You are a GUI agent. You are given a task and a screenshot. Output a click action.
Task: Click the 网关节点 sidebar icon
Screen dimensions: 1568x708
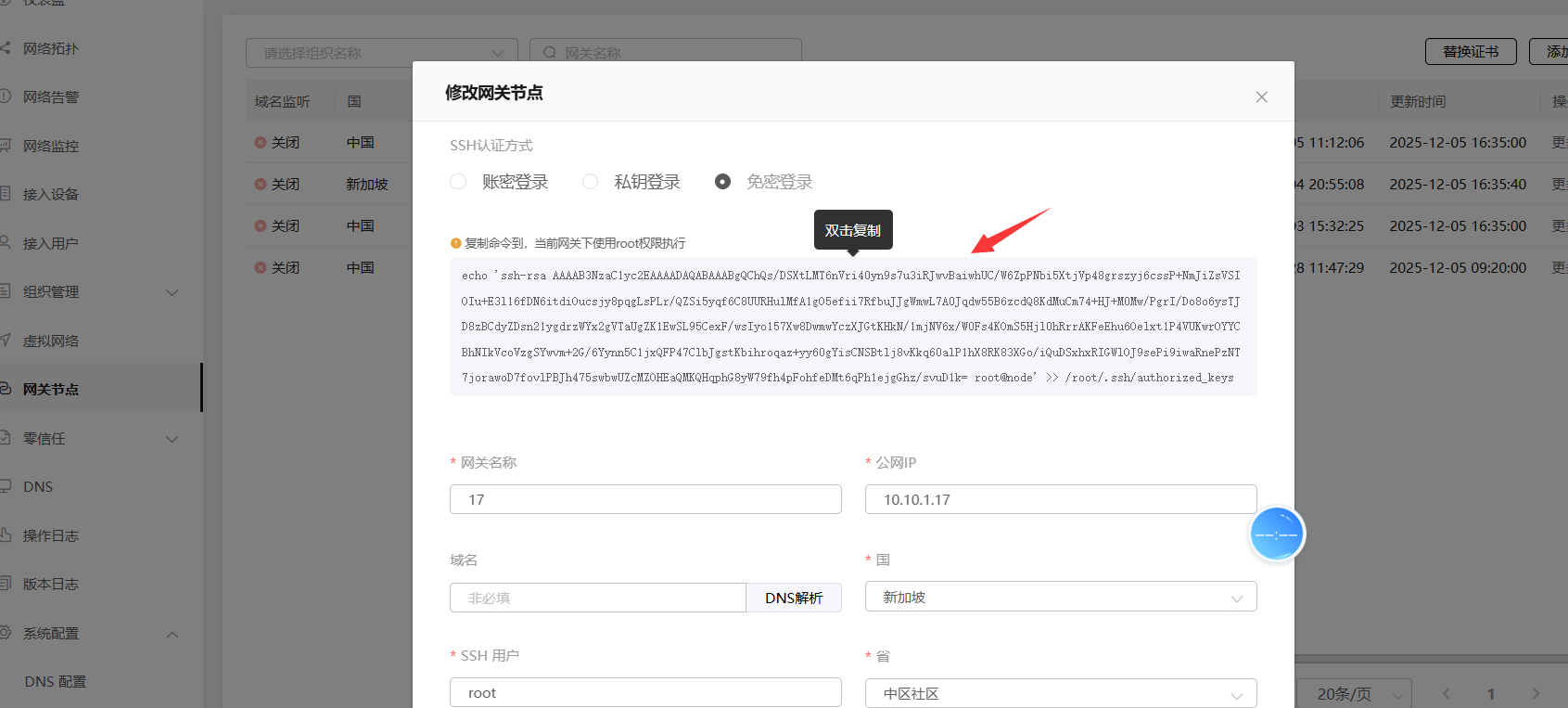(x=5, y=388)
